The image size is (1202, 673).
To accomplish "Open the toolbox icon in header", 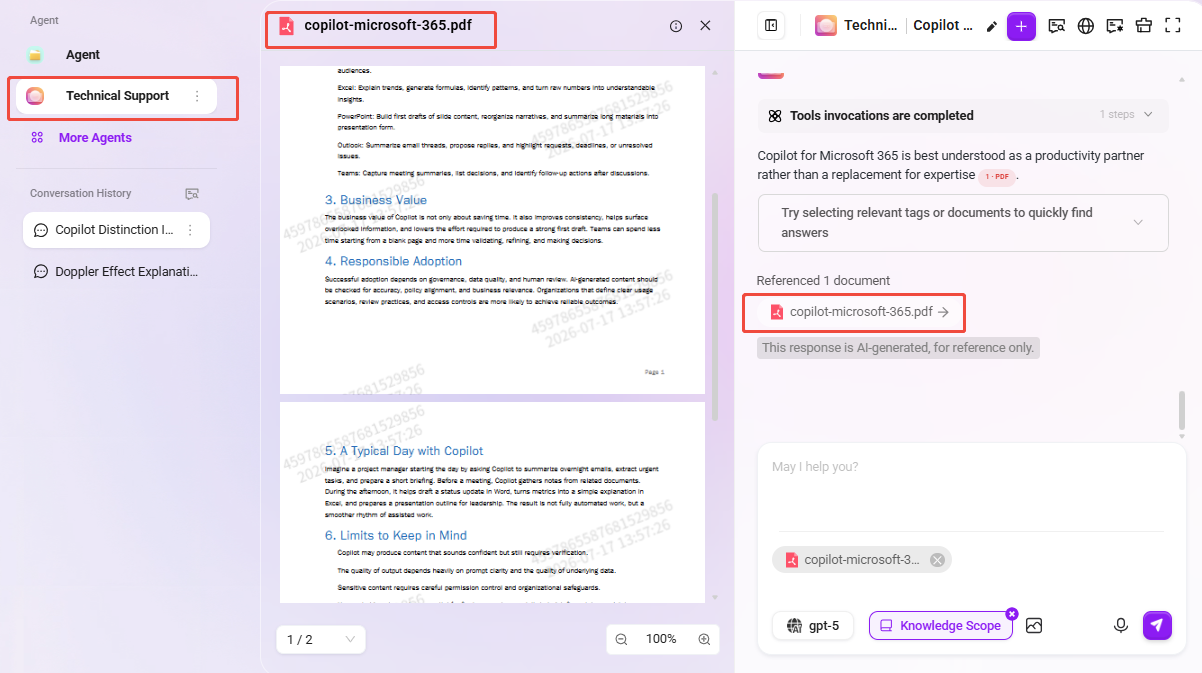I will pos(1145,26).
